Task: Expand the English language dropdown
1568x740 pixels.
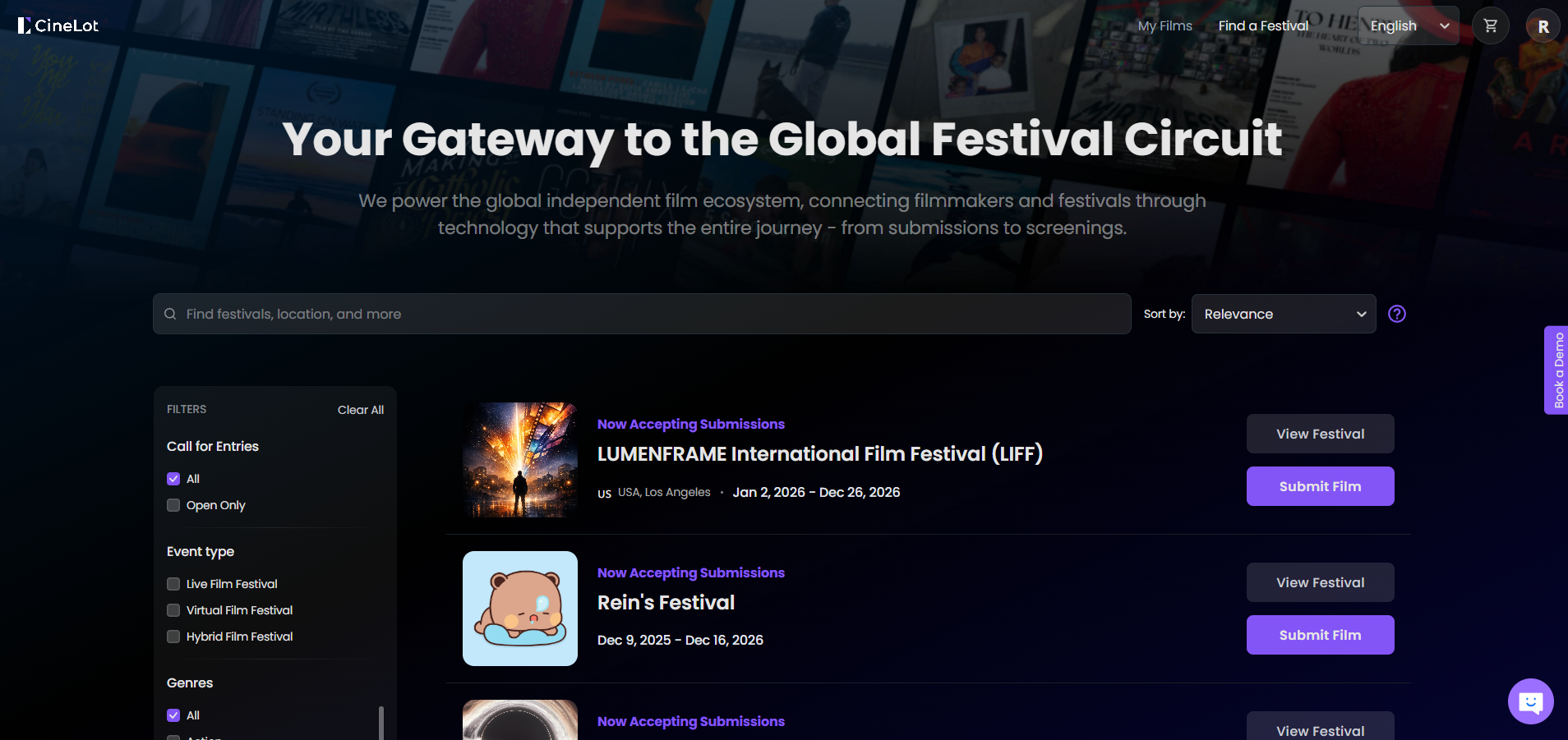Action: point(1408,25)
